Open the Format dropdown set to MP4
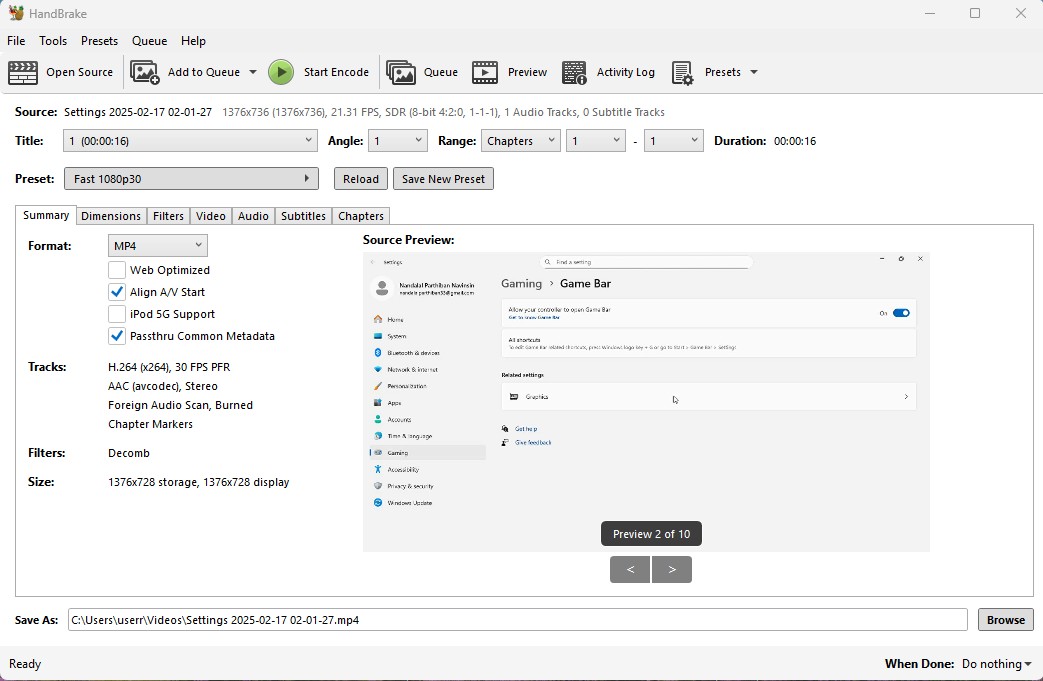1043x681 pixels. tap(158, 245)
